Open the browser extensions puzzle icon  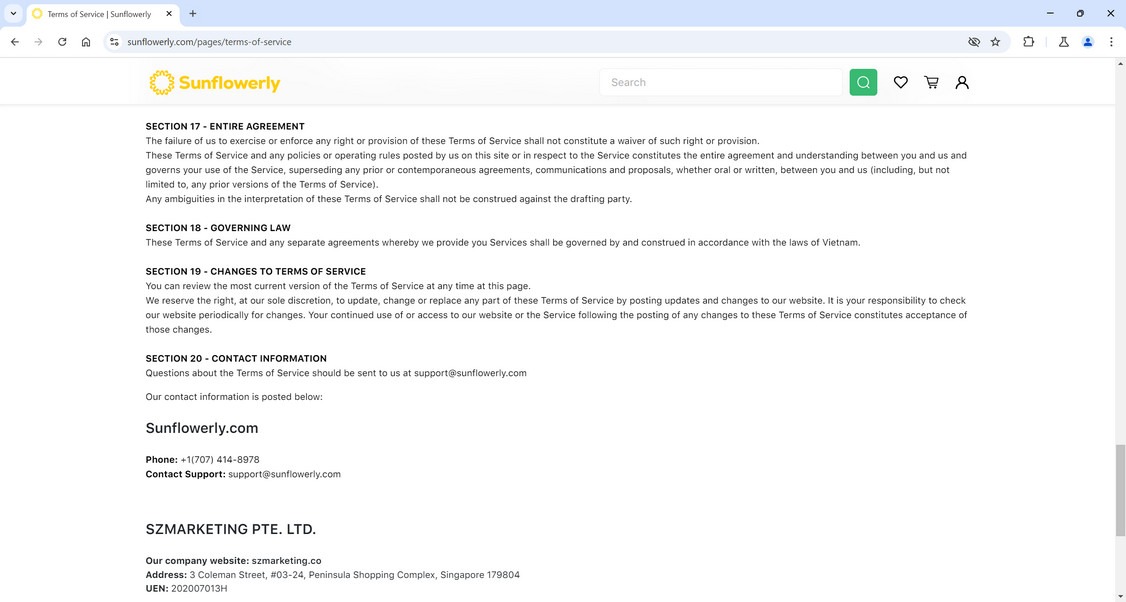[1028, 42]
